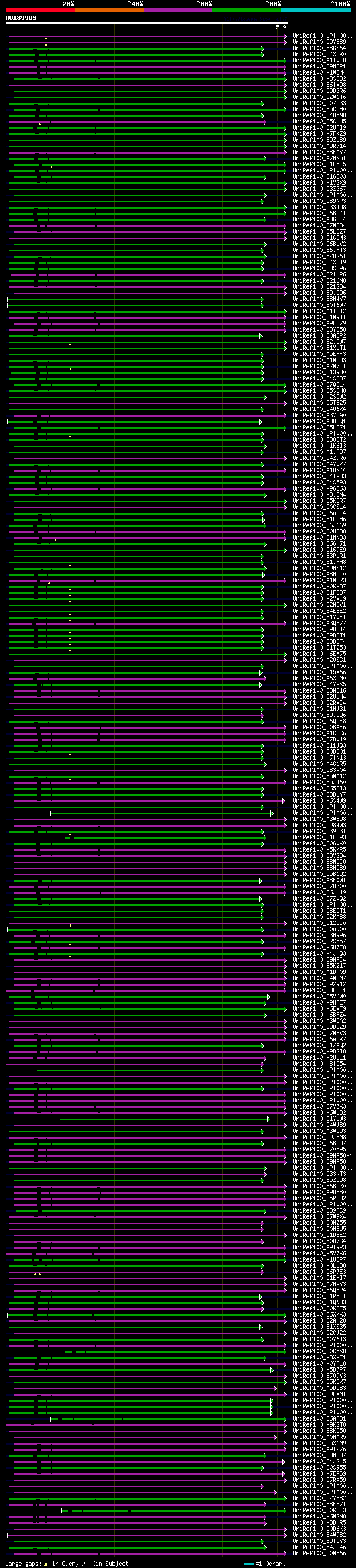Viewport: 356px width, 1568px height.
Task: Click the UniRef100_A7IN13 label
Action: pos(319,758)
